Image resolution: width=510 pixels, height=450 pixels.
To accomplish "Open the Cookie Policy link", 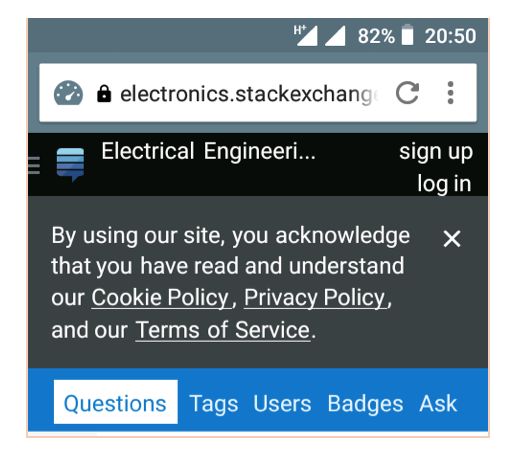I will [161, 298].
